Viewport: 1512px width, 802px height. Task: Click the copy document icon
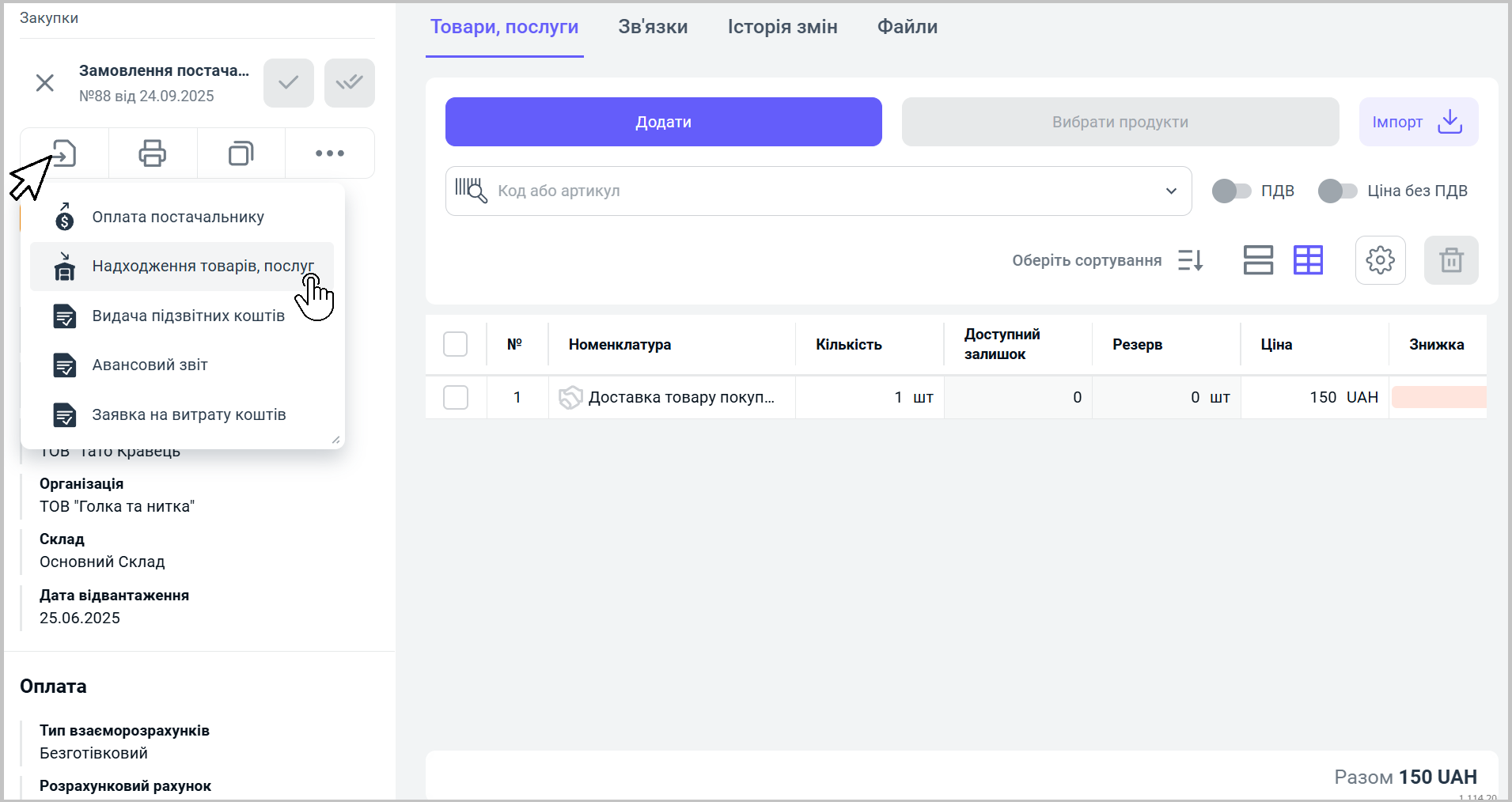[241, 153]
